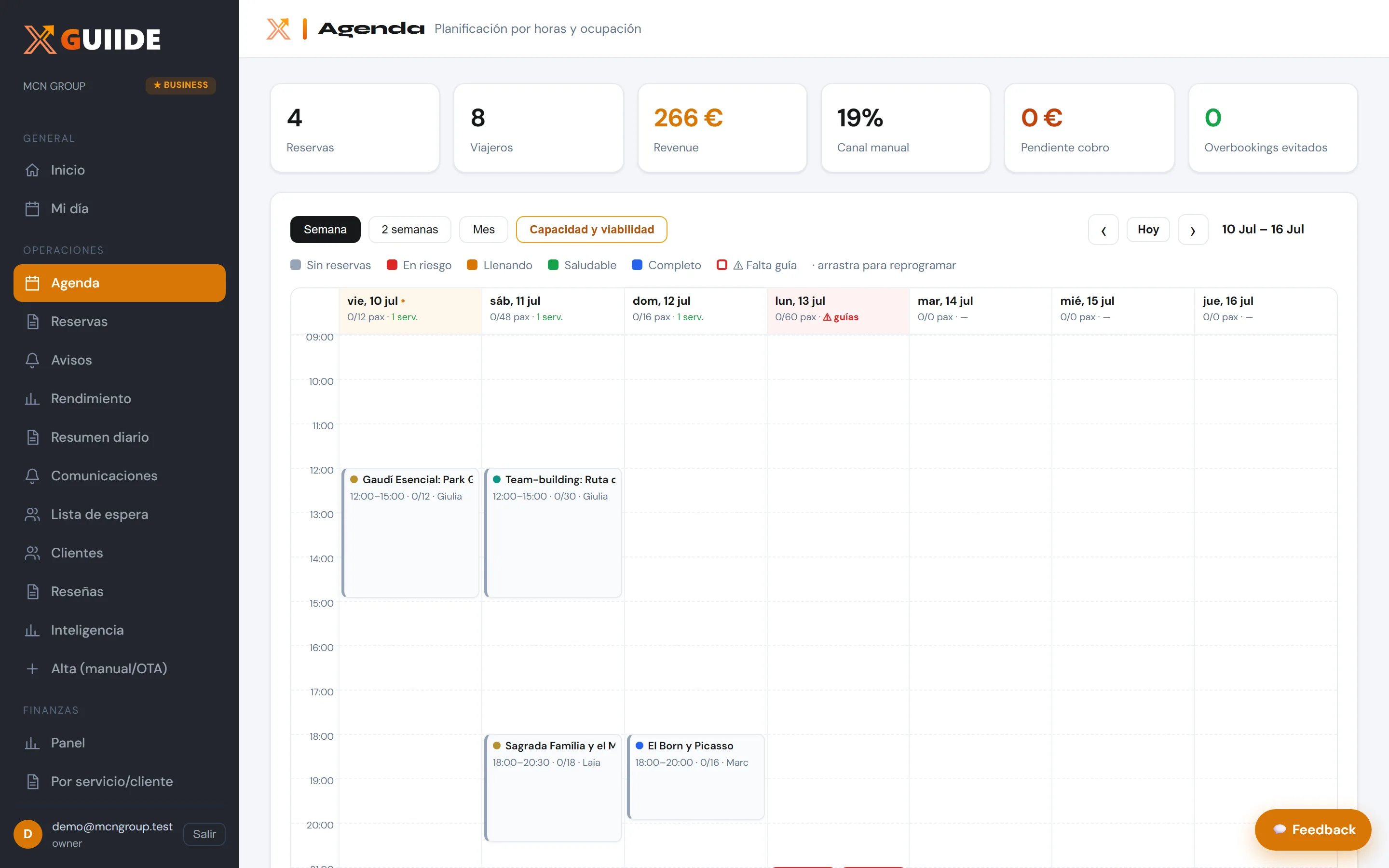Click the star BUSINESS plan badge
1389x868 pixels.
pyautogui.click(x=181, y=85)
